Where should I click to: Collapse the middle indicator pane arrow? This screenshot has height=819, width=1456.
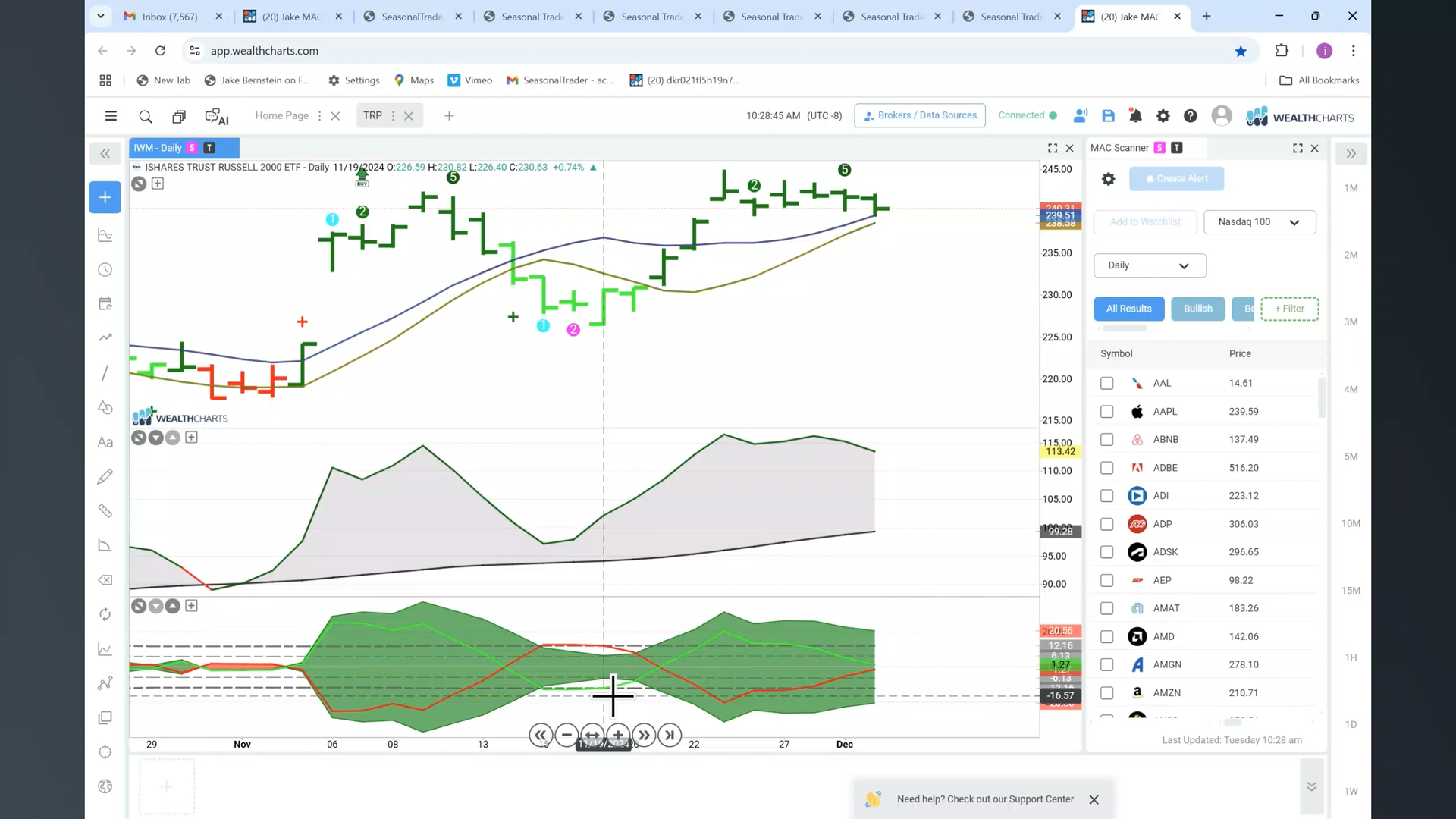[x=155, y=438]
